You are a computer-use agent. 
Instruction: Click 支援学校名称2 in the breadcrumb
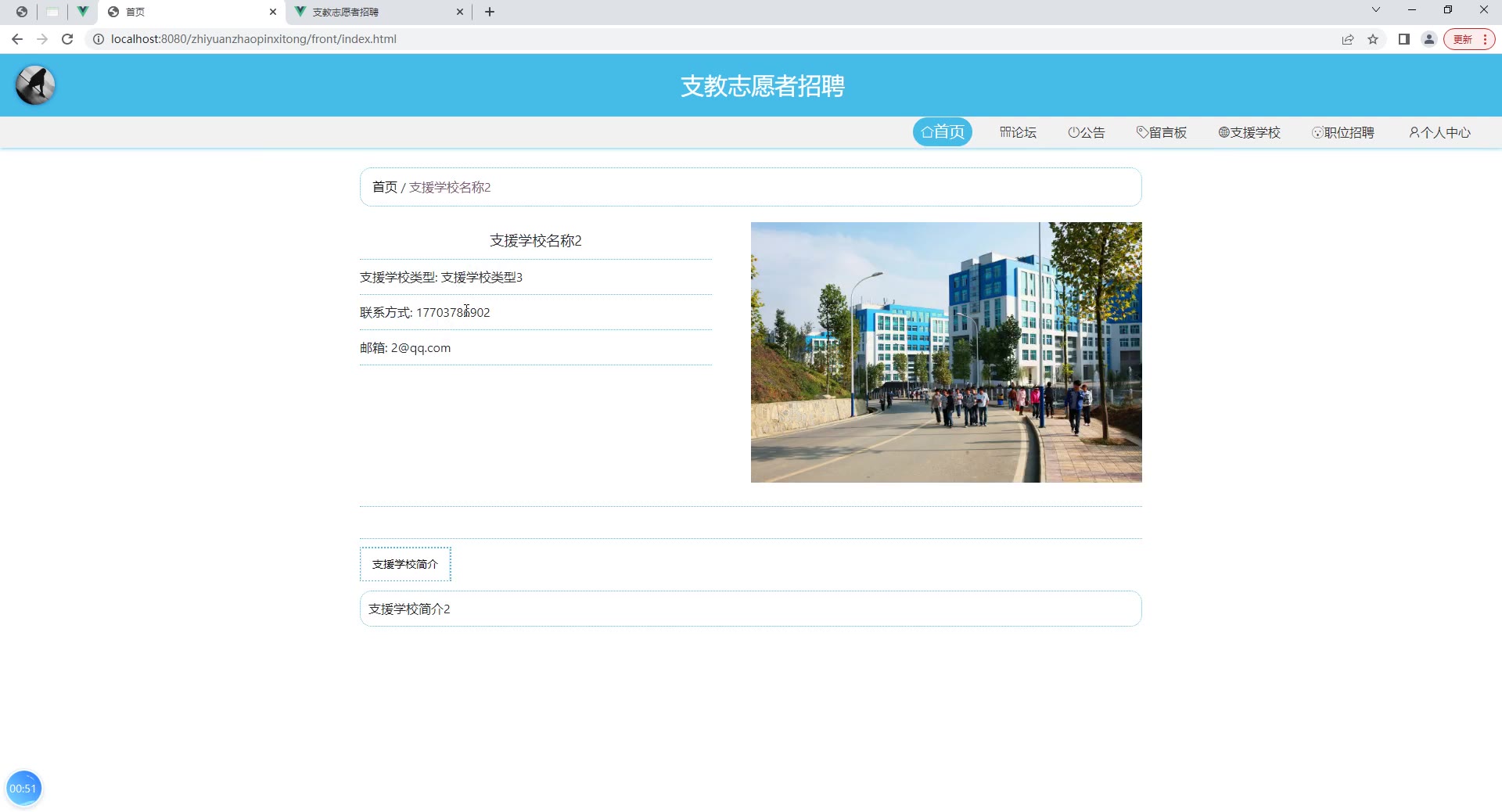(x=450, y=187)
